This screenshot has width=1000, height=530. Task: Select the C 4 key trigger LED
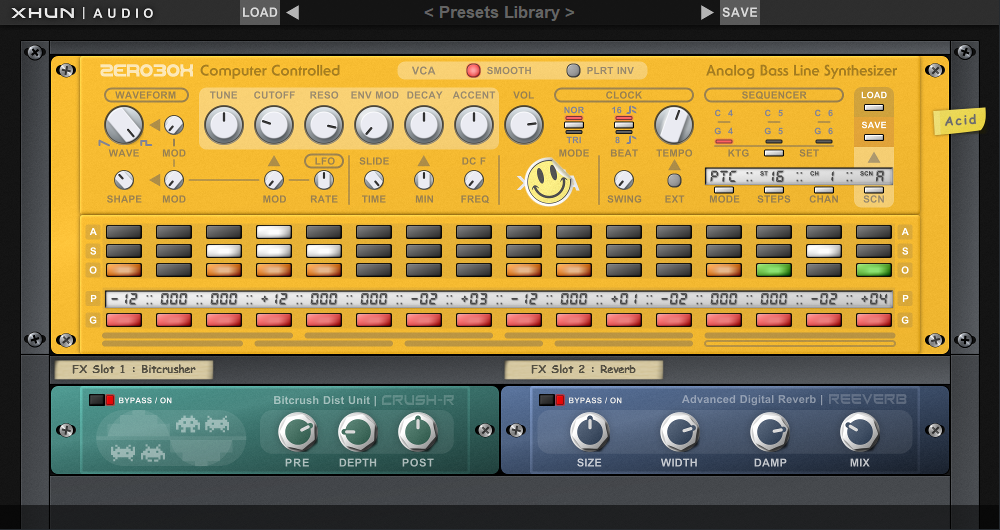[x=724, y=122]
